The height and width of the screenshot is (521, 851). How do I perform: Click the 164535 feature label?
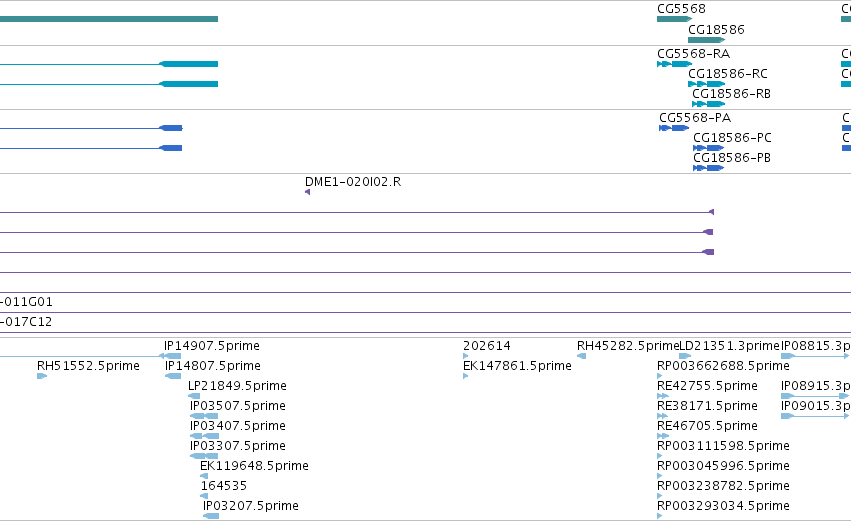[224, 486]
